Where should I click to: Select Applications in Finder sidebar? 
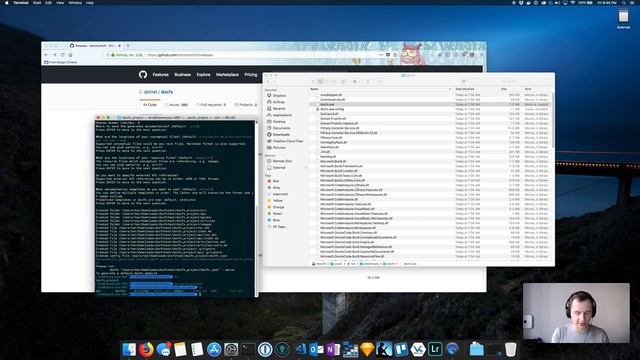282,115
